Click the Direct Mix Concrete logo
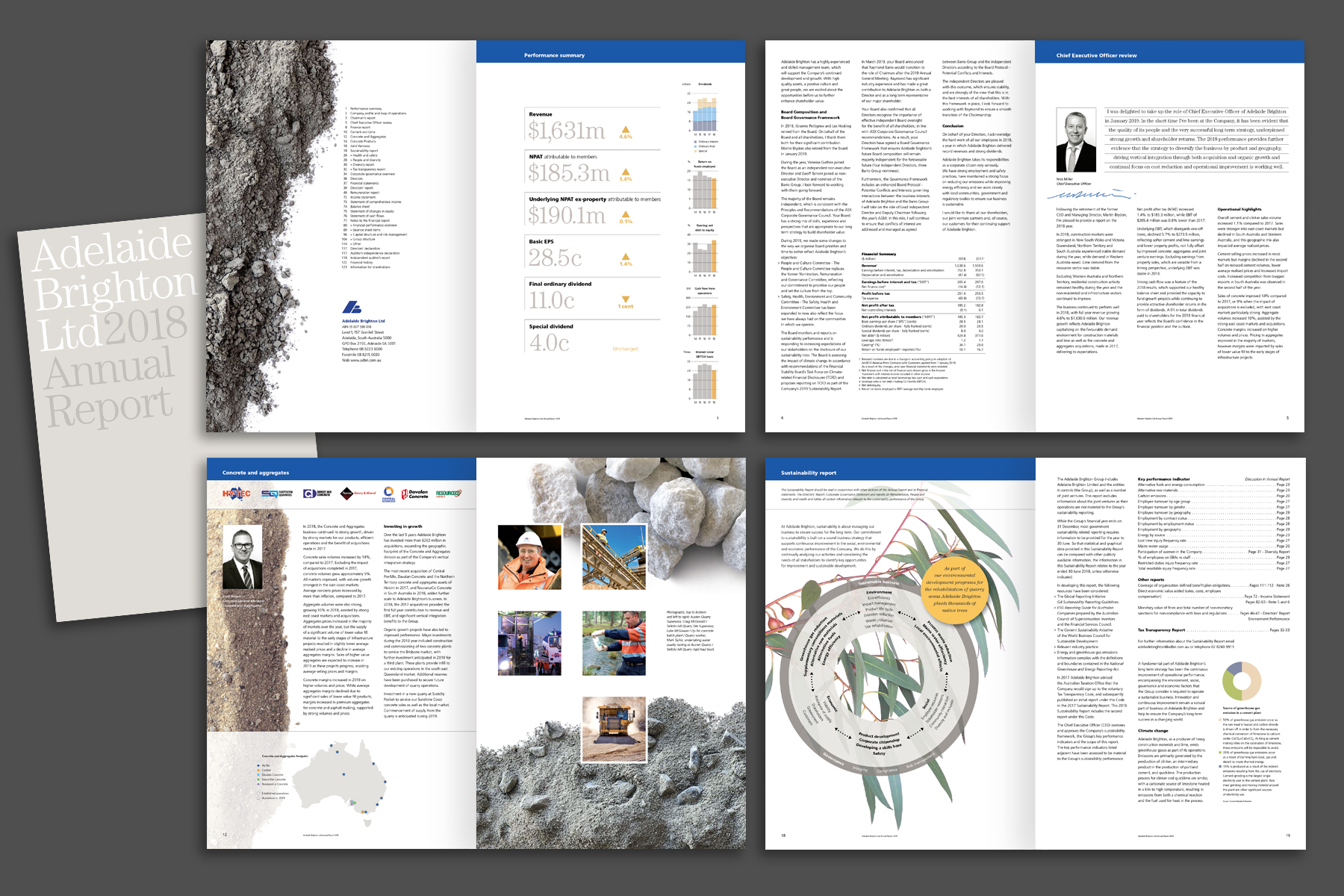This screenshot has height=896, width=1344. [317, 494]
